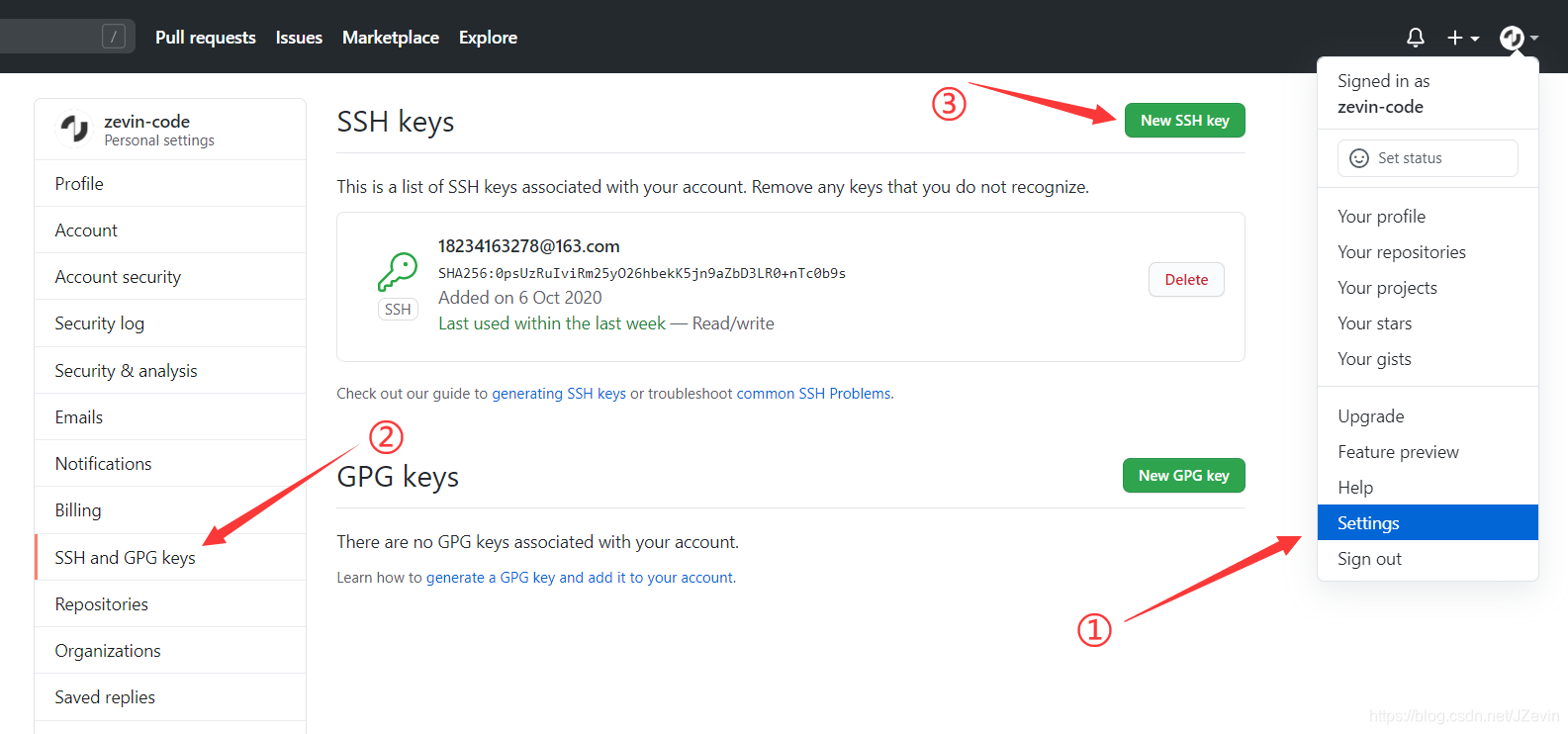Screen dimensions: 1568x734
Task: Click the zevin-code name in sidebar header
Action: click(146, 122)
